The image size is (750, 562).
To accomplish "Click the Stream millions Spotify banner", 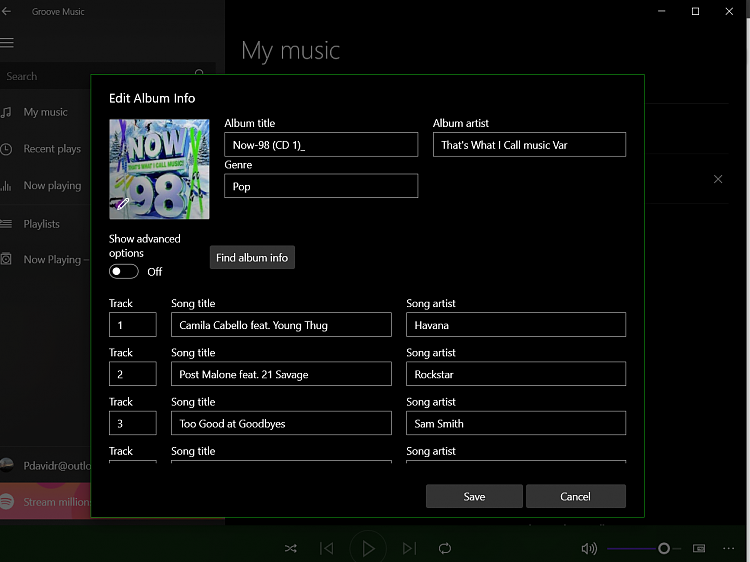I will click(45, 501).
